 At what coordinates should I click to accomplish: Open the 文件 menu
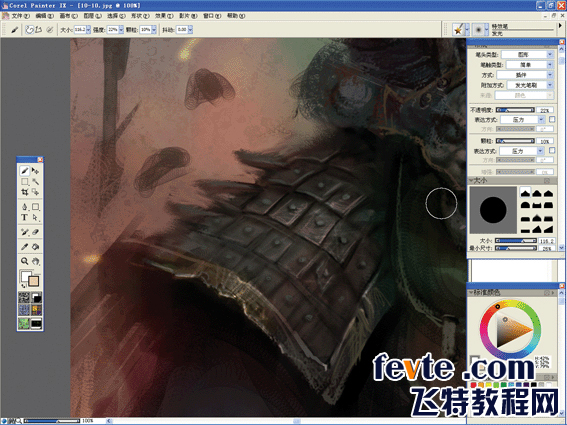[20, 16]
